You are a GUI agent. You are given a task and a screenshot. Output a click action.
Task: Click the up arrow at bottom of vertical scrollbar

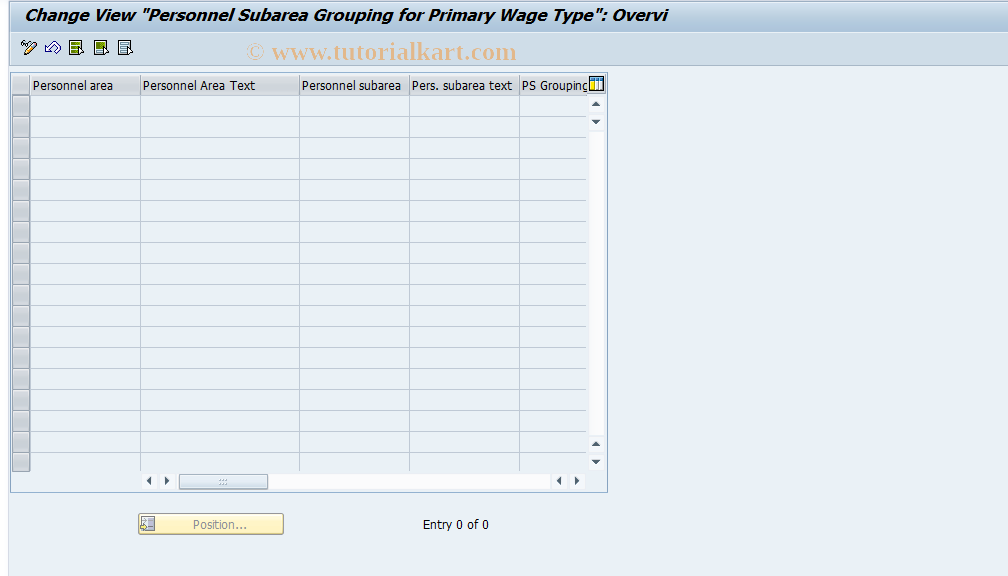coord(596,444)
